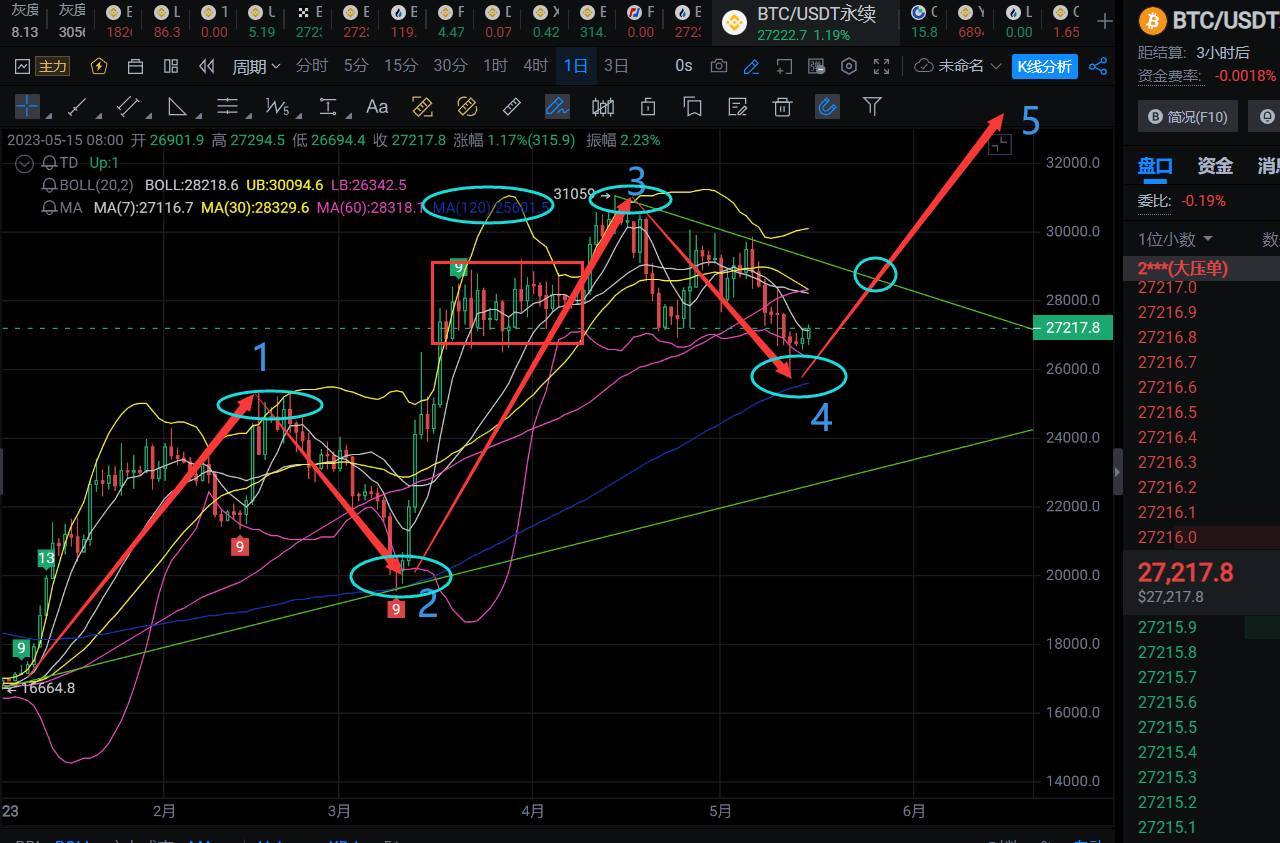This screenshot has width=1280, height=843.
Task: Switch to the 资金 tab
Action: point(1215,166)
